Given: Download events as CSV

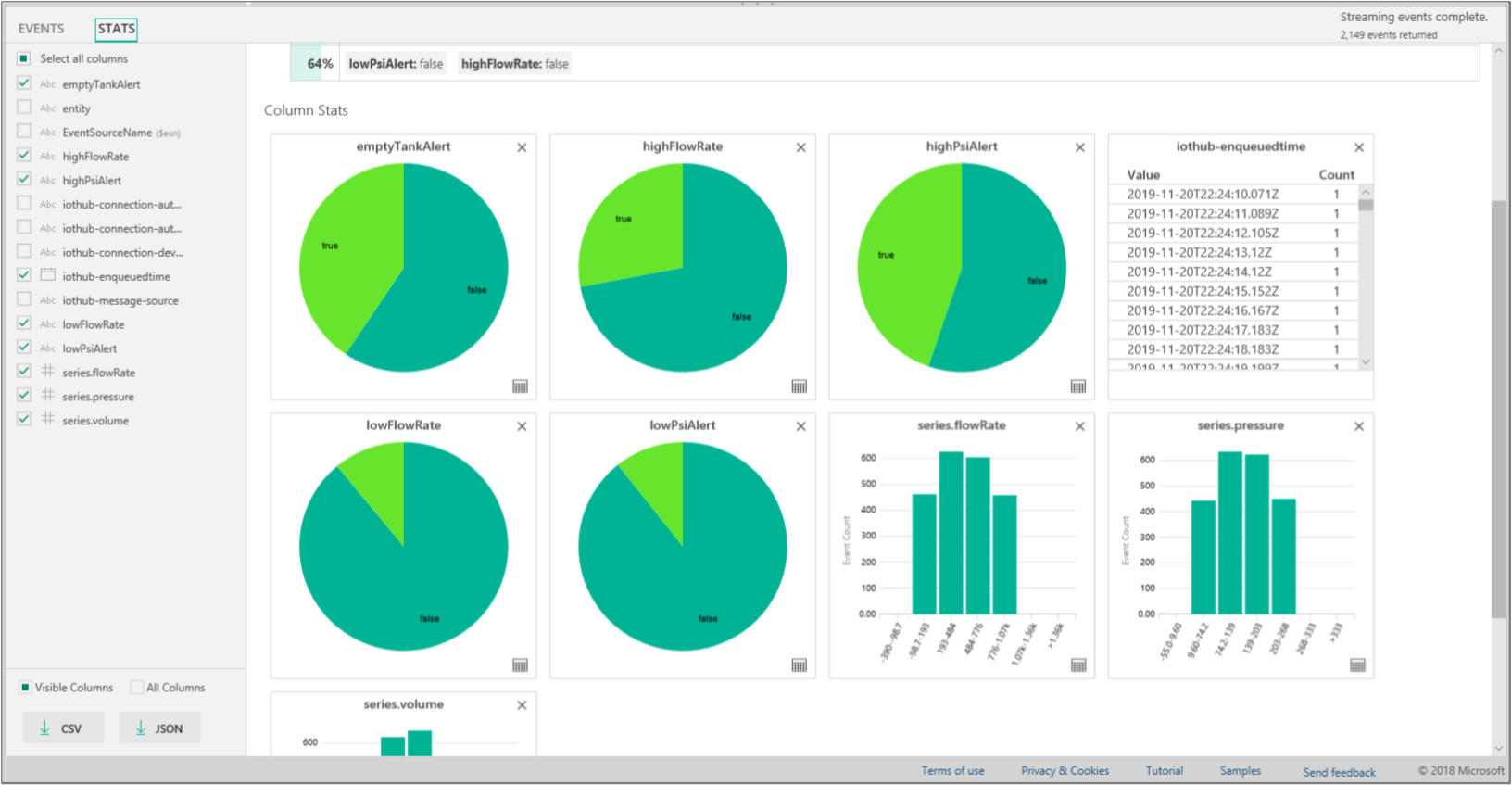Looking at the screenshot, I should [64, 728].
